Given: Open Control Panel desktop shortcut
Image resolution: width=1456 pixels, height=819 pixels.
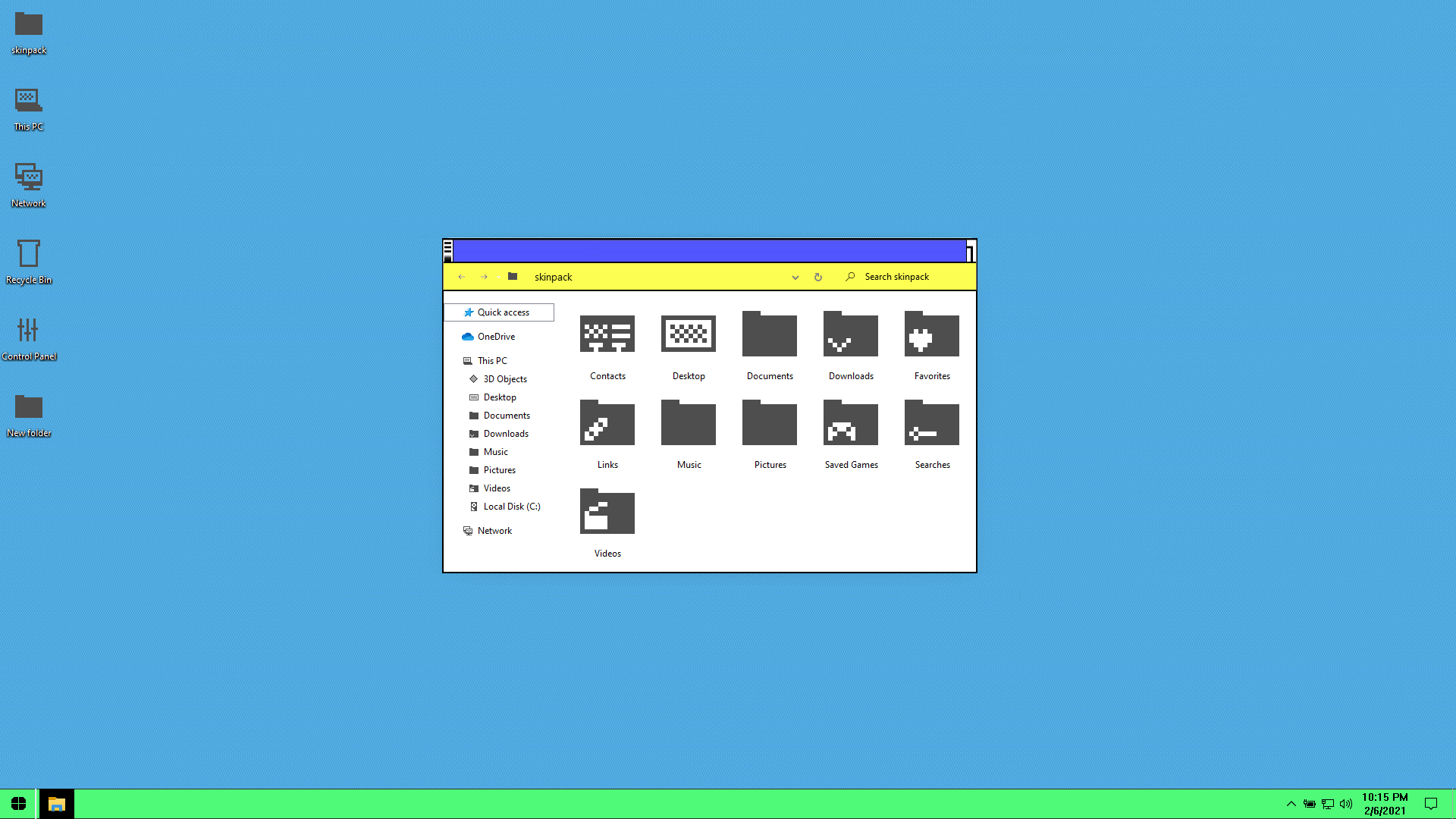Looking at the screenshot, I should (29, 331).
